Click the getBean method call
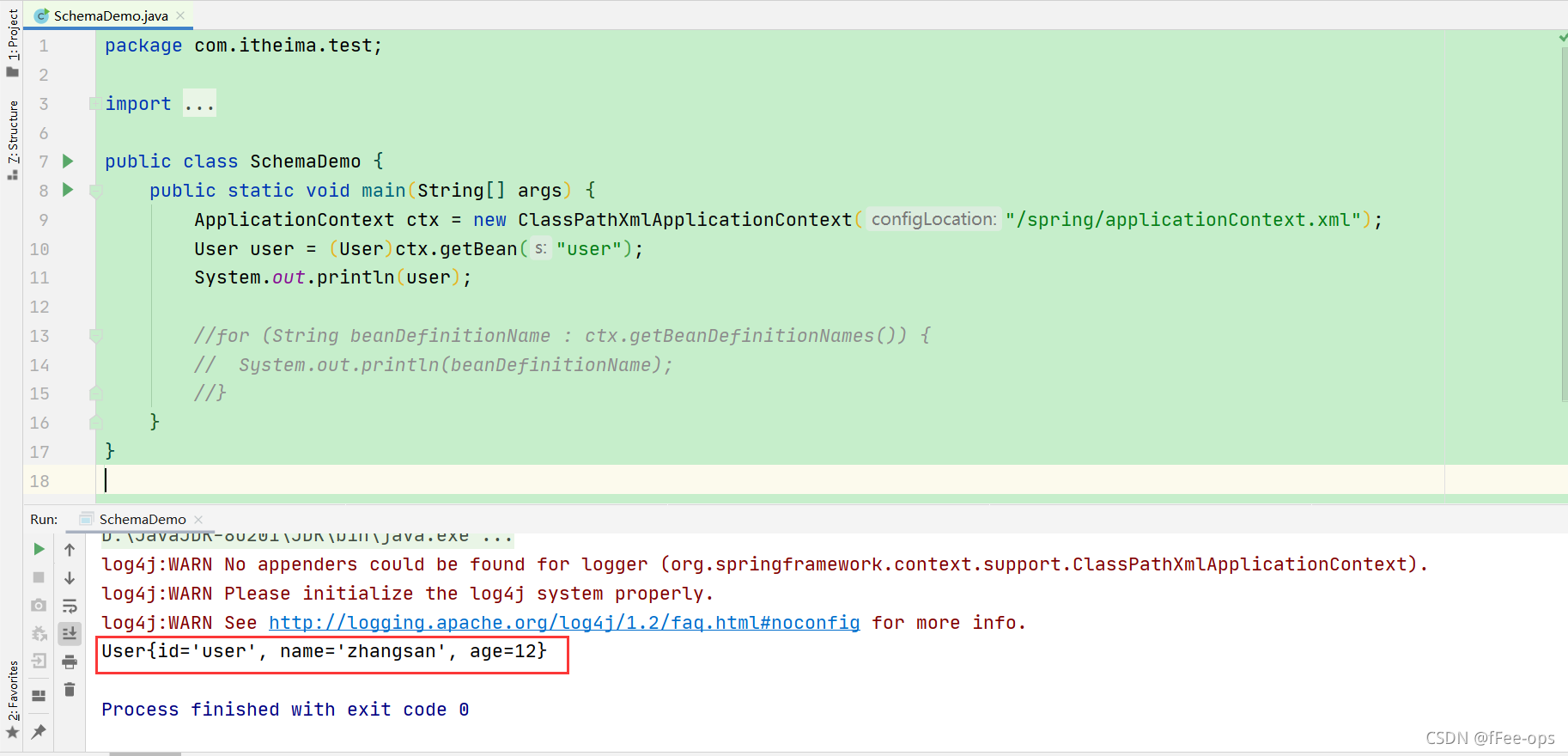 478,248
